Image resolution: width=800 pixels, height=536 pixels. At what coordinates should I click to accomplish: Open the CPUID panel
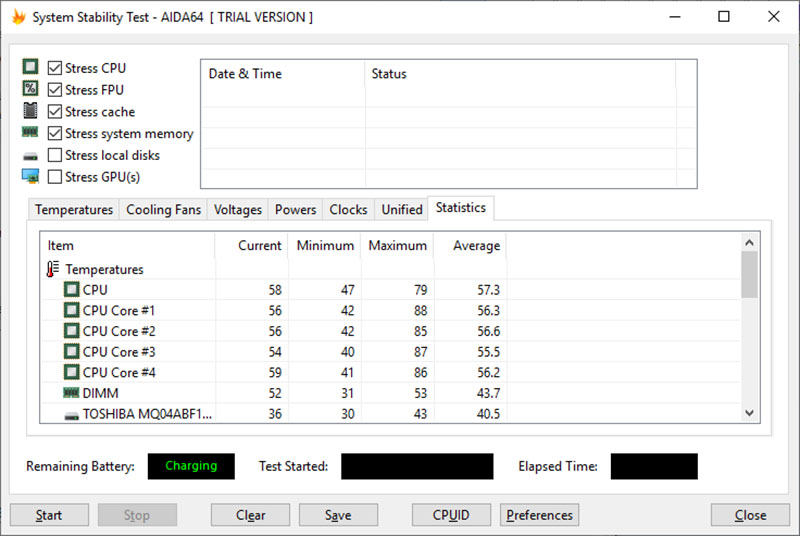click(451, 515)
